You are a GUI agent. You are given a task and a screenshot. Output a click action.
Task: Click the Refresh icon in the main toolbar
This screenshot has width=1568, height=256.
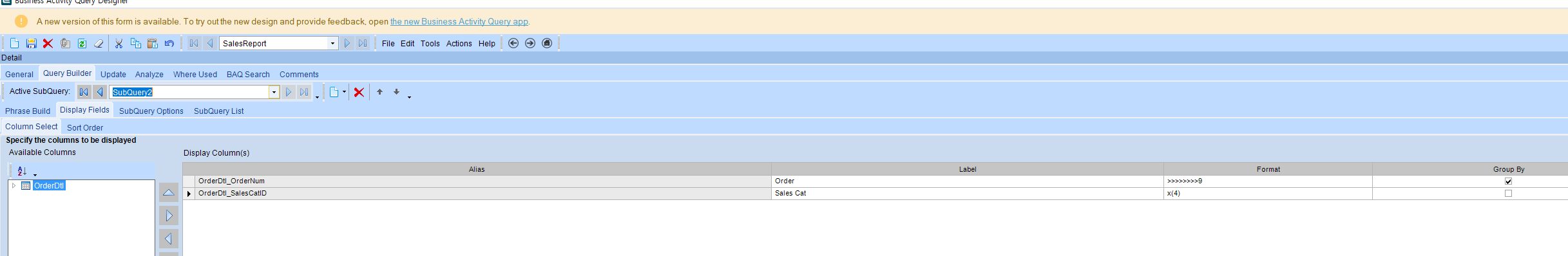82,43
